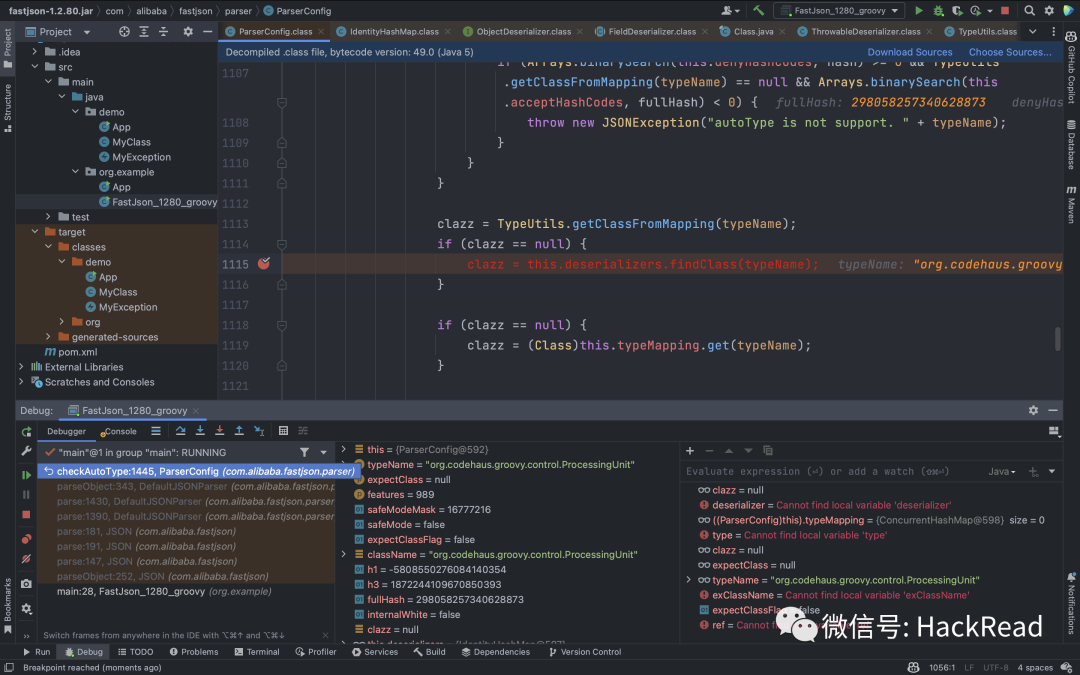Screen dimensions: 1080x675
Task: Open the TypeUtils.class editor tab
Action: coord(986,31)
